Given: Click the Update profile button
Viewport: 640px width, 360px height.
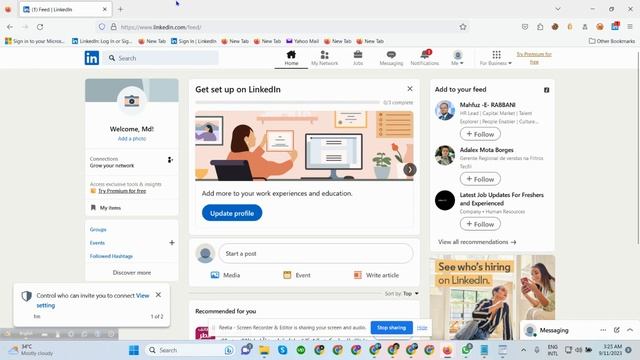Looking at the screenshot, I should pyautogui.click(x=232, y=213).
